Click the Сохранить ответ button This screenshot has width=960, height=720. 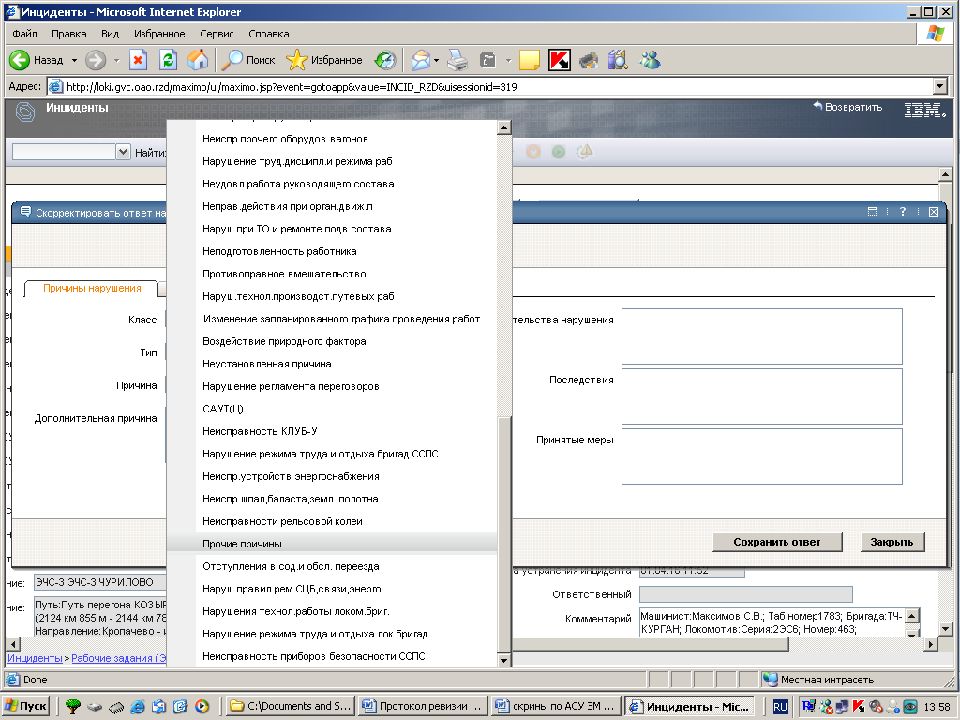point(777,542)
